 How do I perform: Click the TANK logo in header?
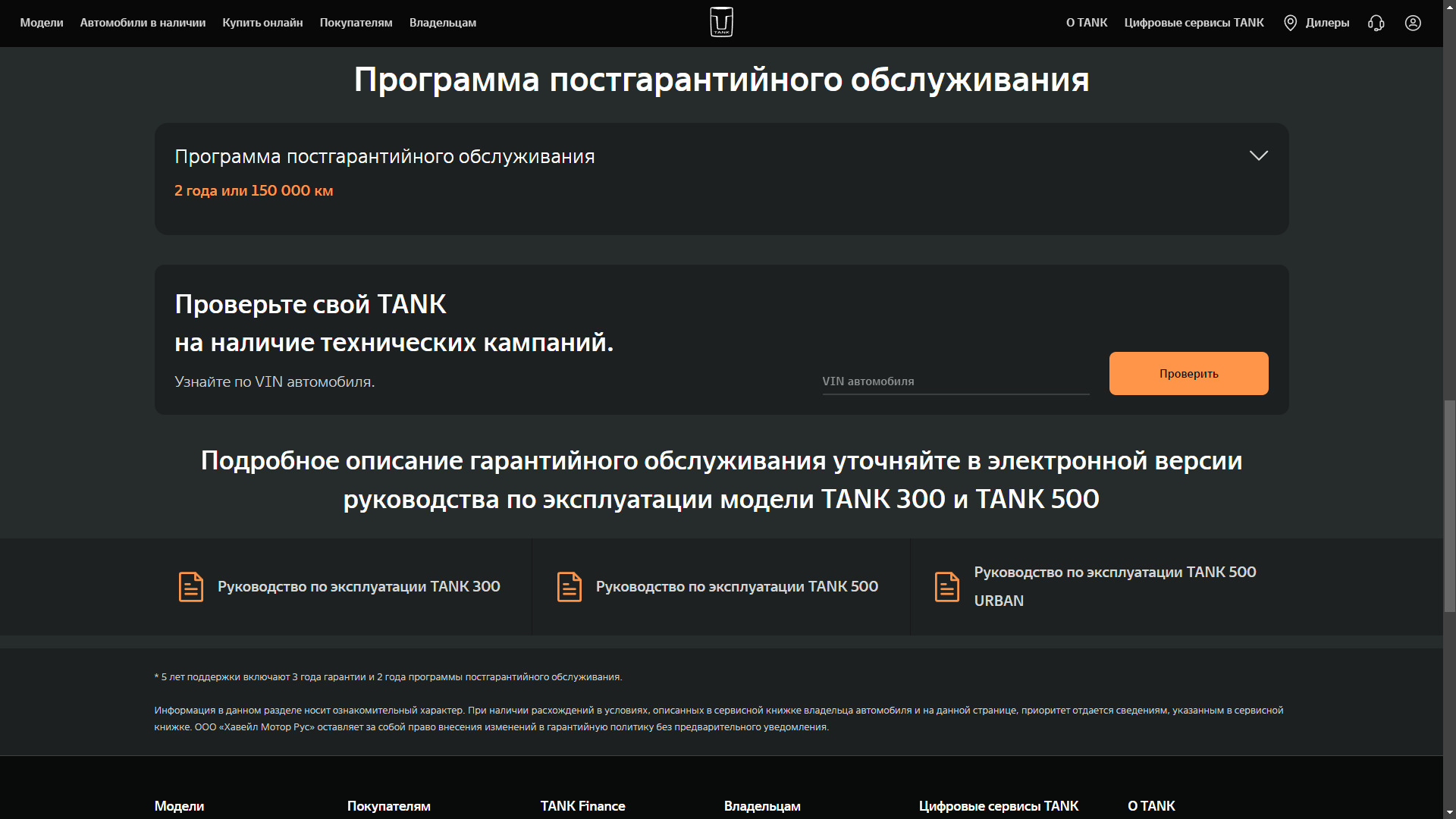[721, 22]
